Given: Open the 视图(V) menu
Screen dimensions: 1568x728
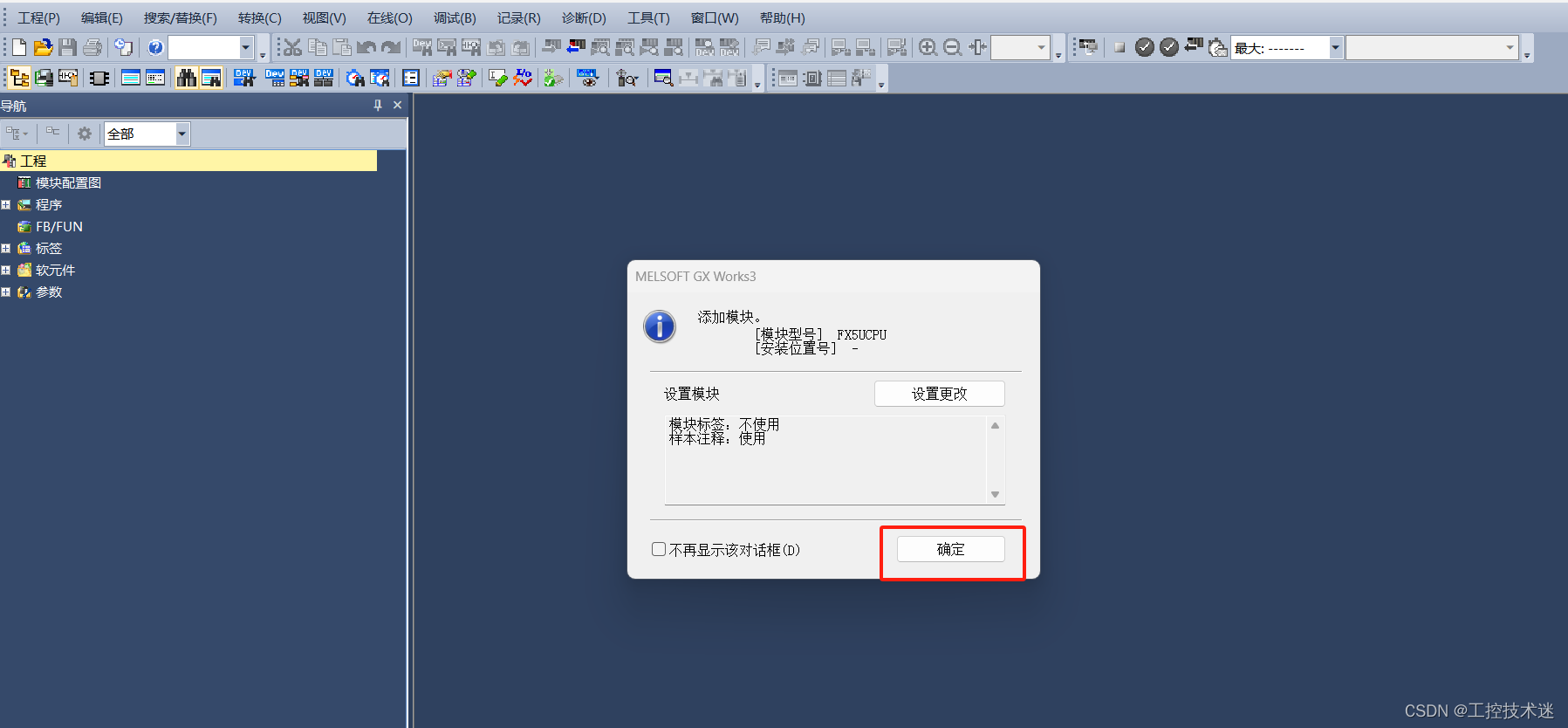Looking at the screenshot, I should click(325, 17).
